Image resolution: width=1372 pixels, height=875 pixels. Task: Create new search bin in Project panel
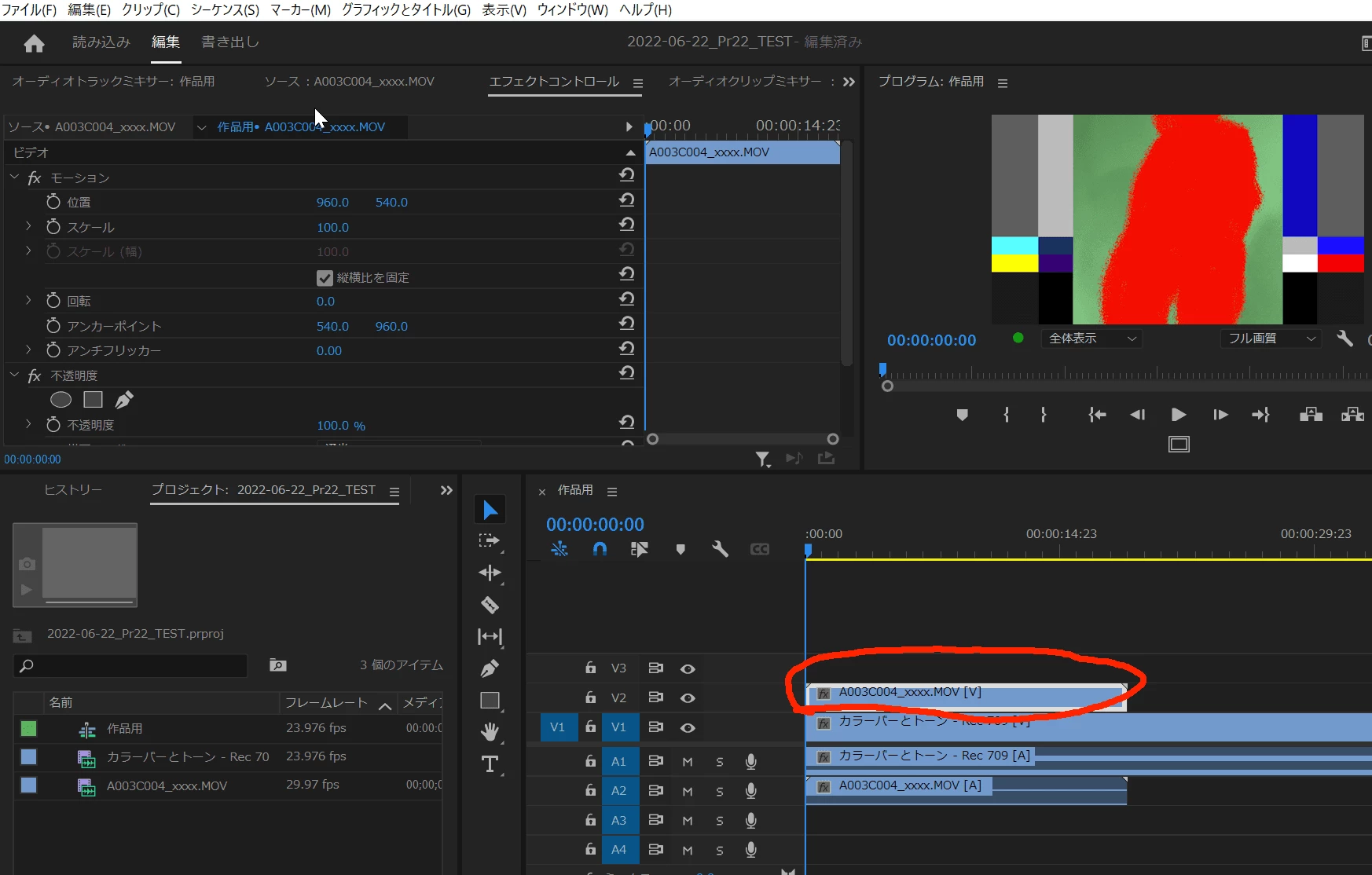277,665
